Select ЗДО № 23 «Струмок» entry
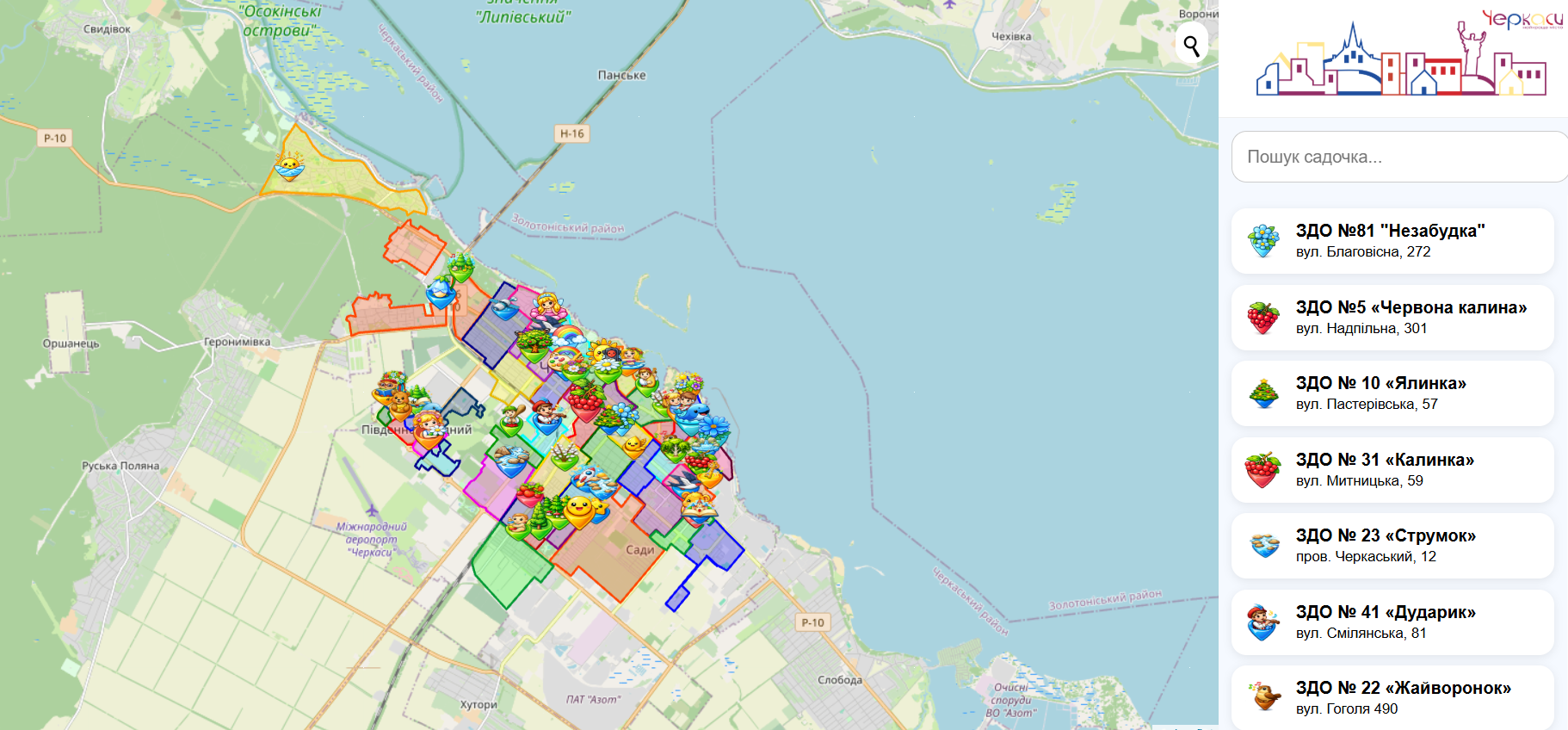 pyautogui.click(x=1392, y=546)
